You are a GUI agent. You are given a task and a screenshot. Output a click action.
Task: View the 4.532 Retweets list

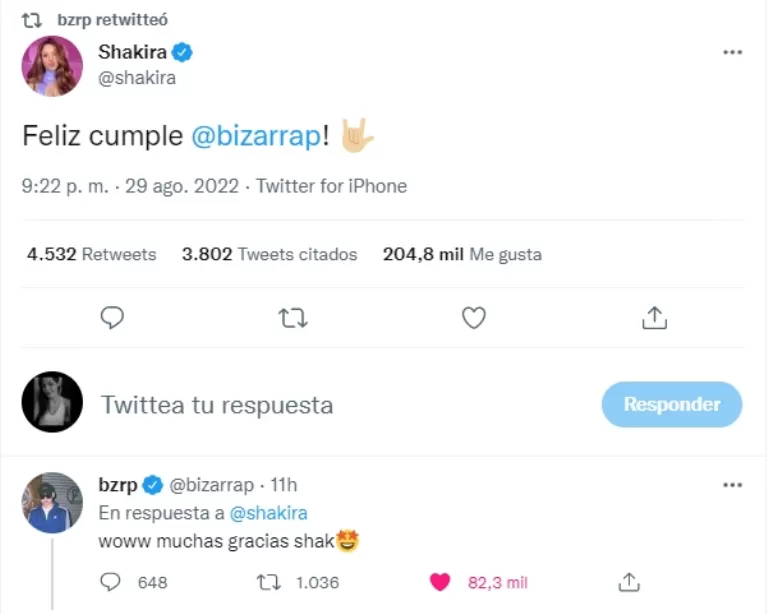(92, 254)
